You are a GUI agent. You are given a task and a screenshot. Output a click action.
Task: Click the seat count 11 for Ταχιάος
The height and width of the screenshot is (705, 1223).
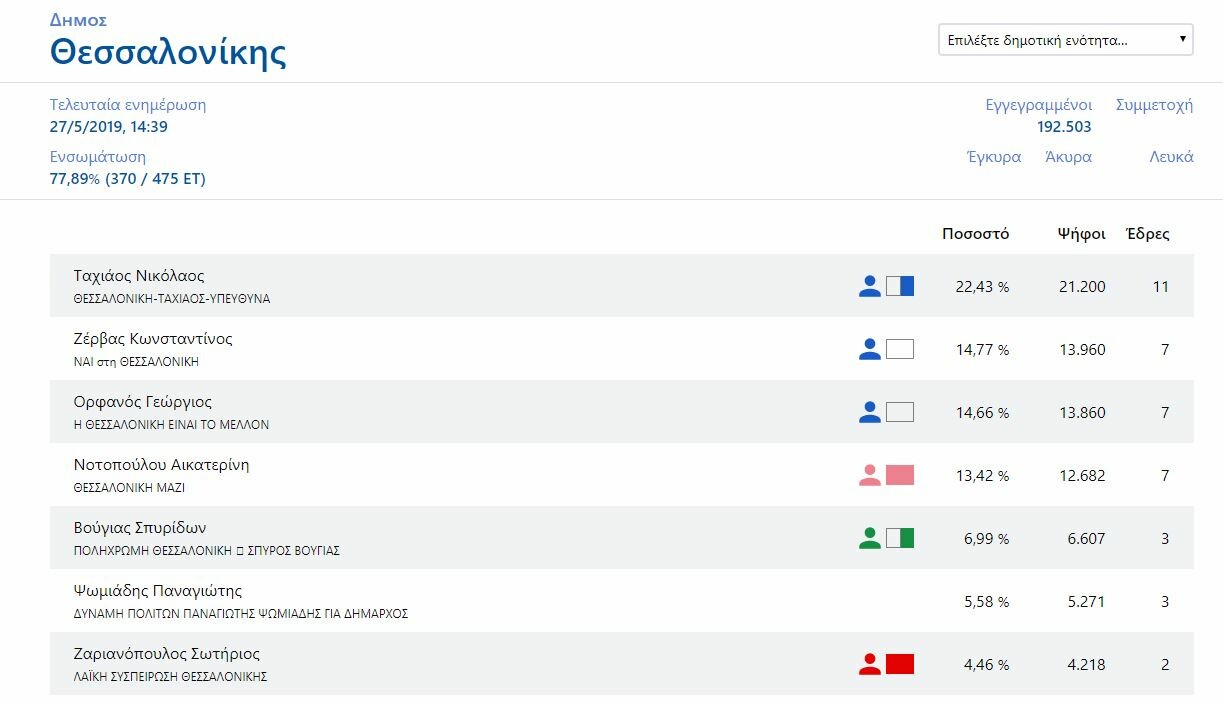pyautogui.click(x=1161, y=287)
